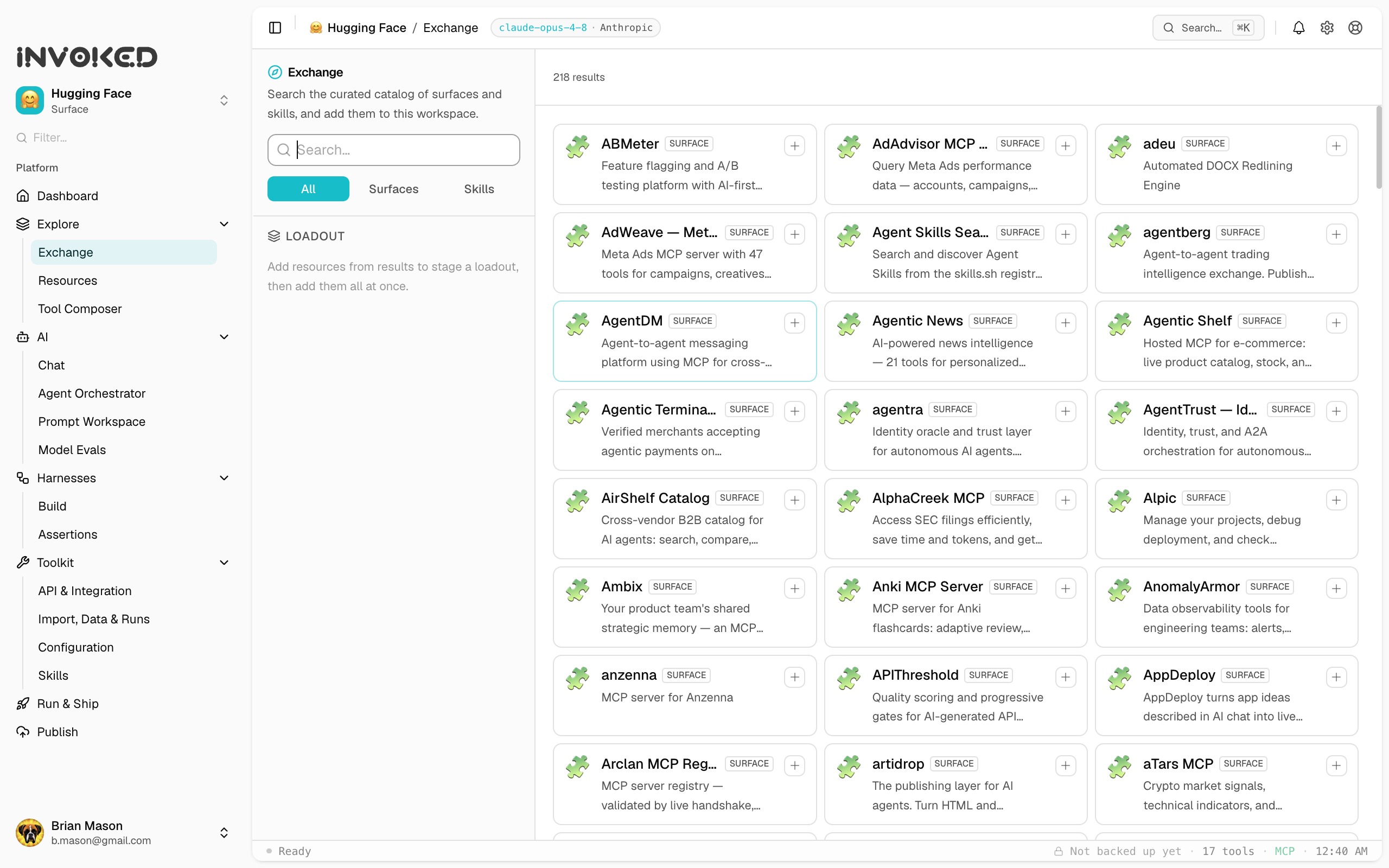This screenshot has height=868, width=1389.
Task: Collapse the AI section chevron
Action: 224,337
